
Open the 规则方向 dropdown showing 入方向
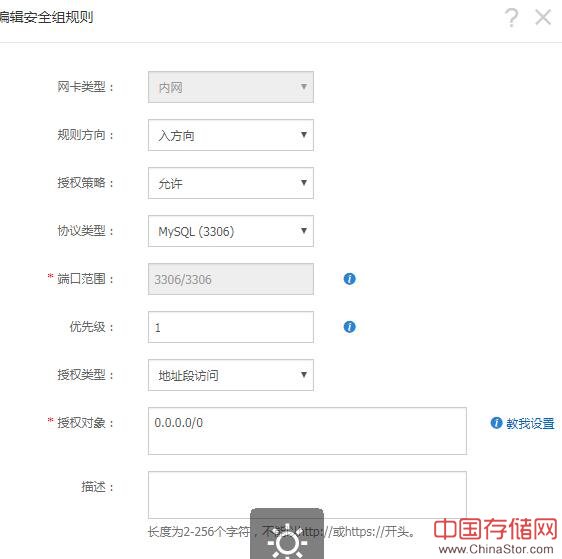pos(231,135)
